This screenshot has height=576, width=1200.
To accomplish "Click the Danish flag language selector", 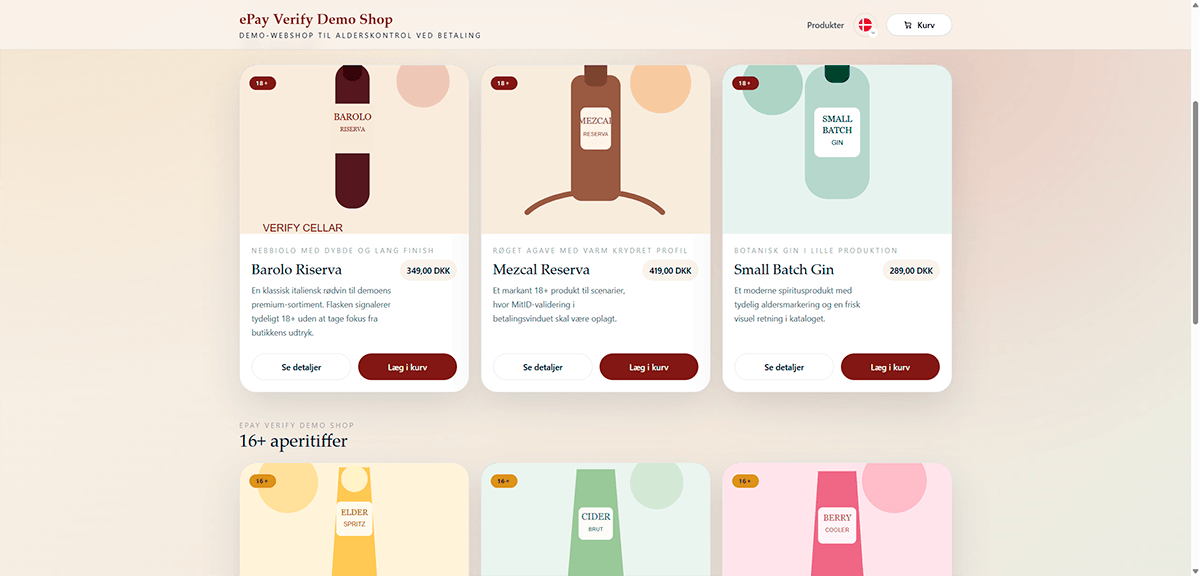I will click(x=866, y=25).
